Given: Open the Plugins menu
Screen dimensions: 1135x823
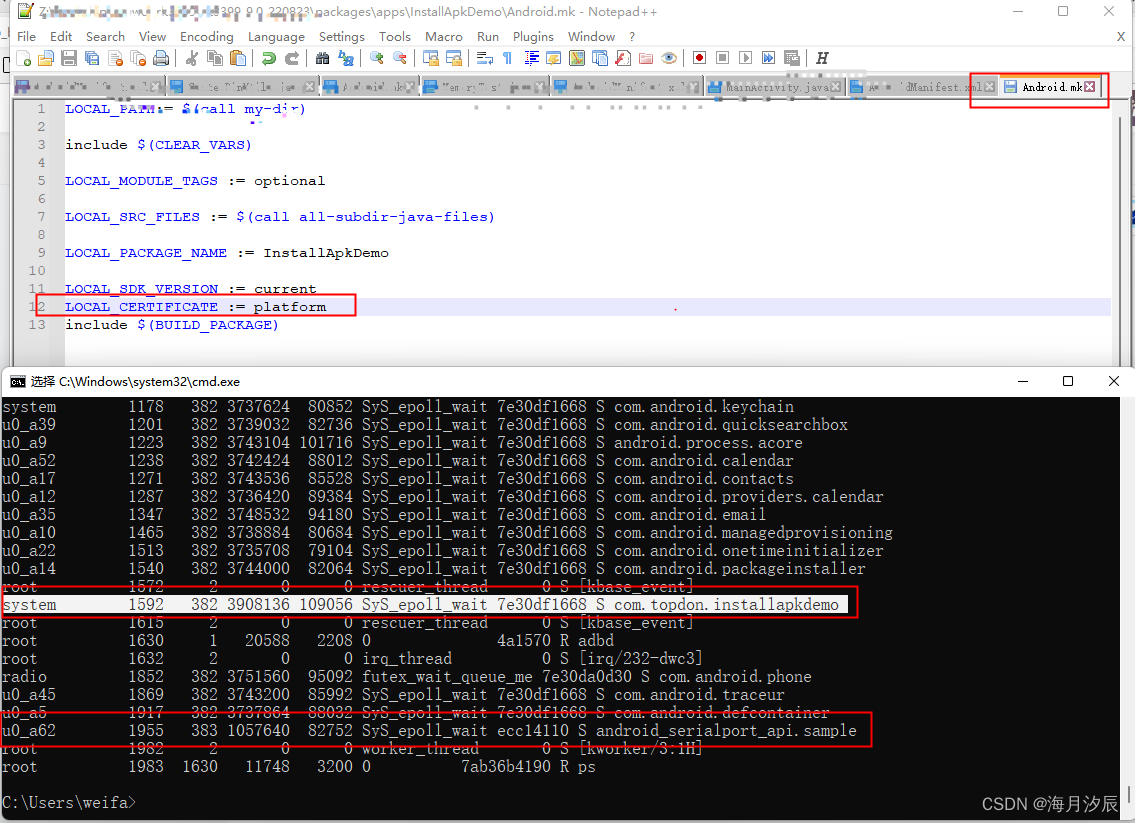Looking at the screenshot, I should click(533, 36).
